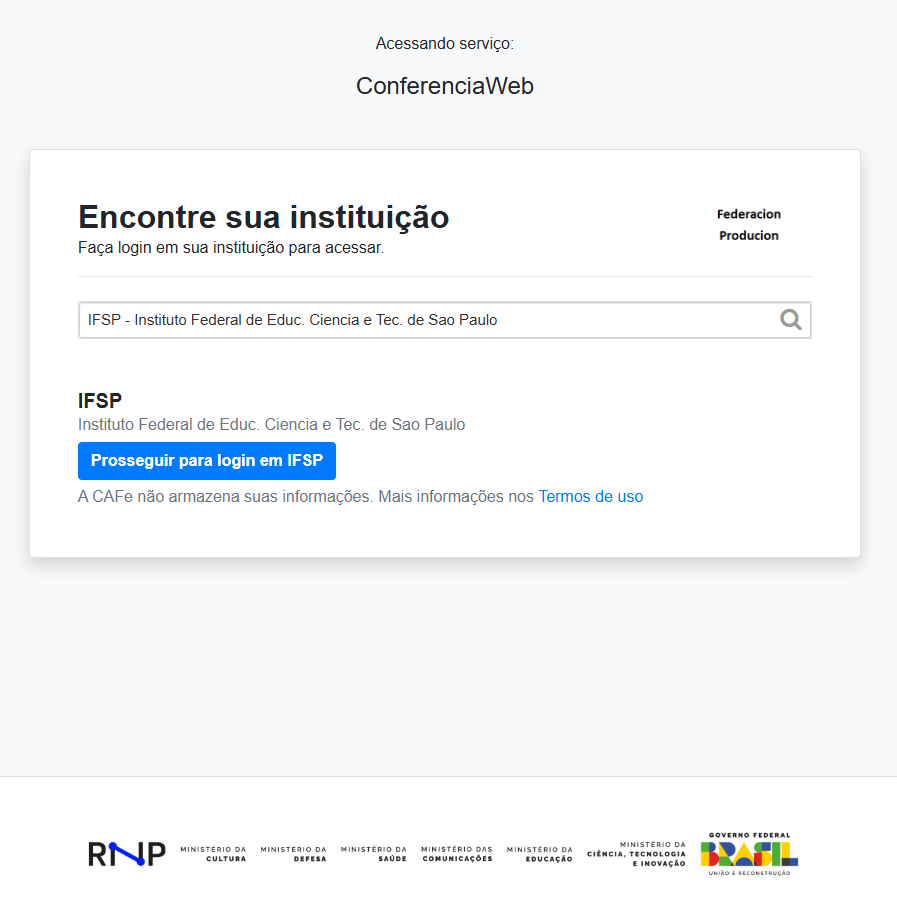Click the Ministério das Comunicações logo

pos(457,853)
